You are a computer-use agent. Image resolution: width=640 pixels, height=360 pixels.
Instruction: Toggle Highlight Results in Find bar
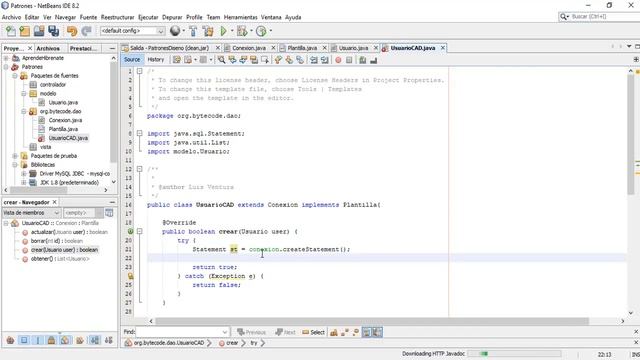367,332
